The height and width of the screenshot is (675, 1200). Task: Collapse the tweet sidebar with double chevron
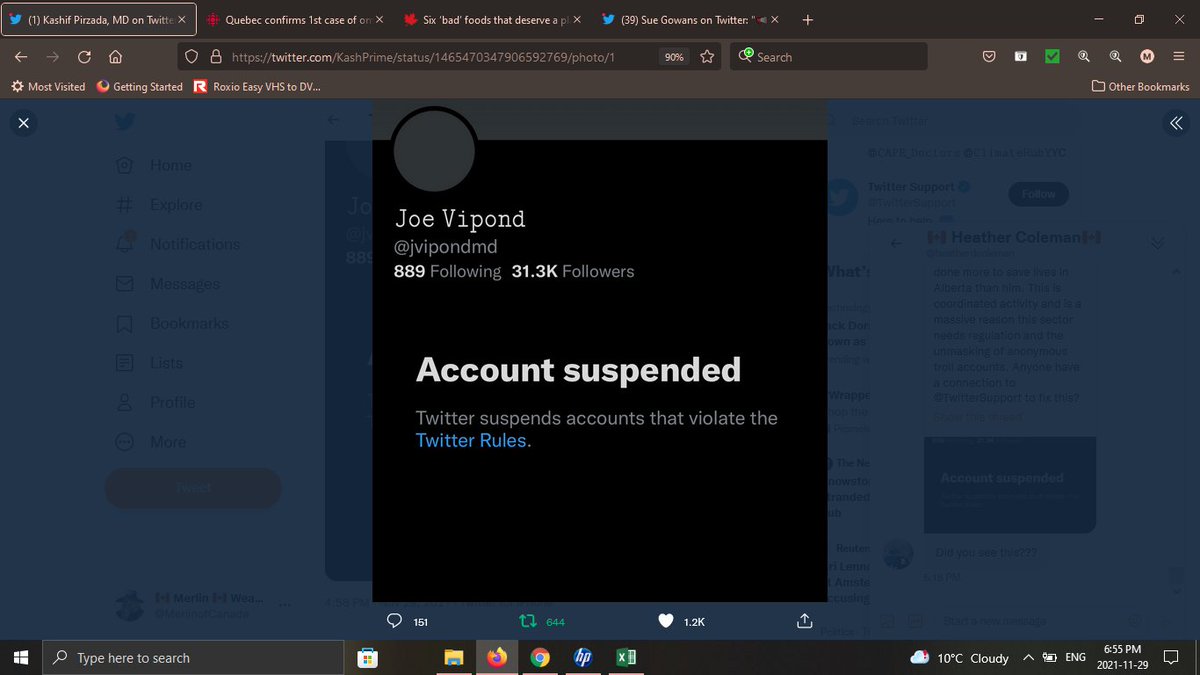1176,122
